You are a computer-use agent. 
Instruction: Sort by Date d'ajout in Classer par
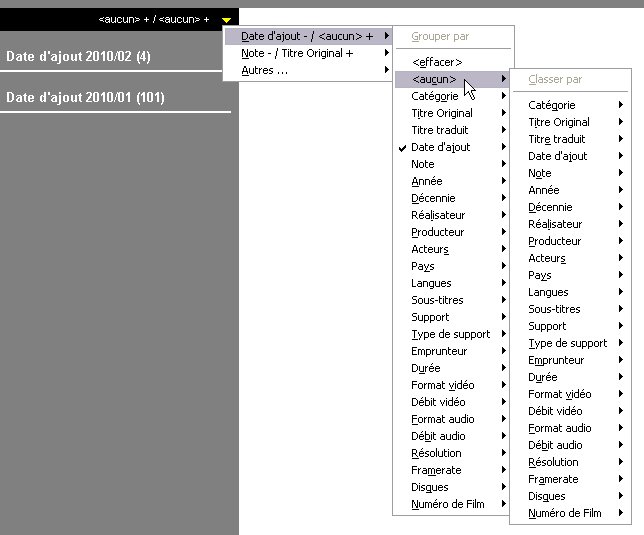point(570,156)
